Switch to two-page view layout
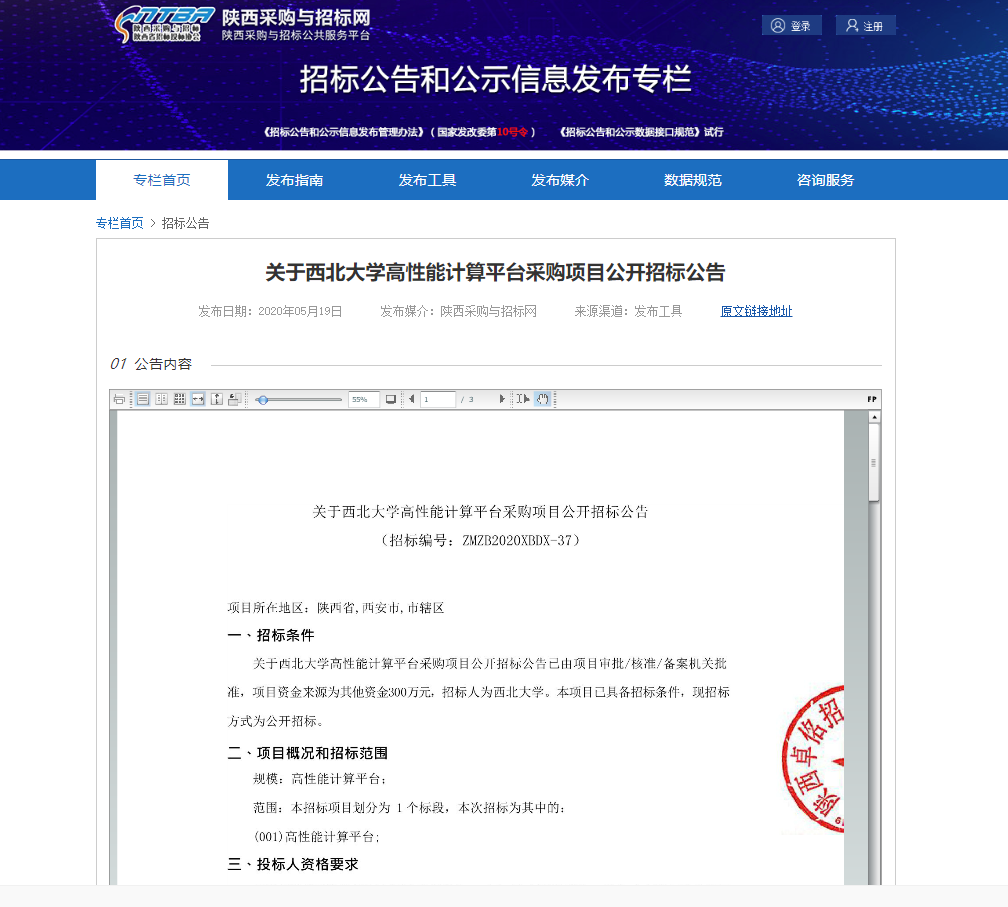The image size is (1008, 907). tap(161, 399)
